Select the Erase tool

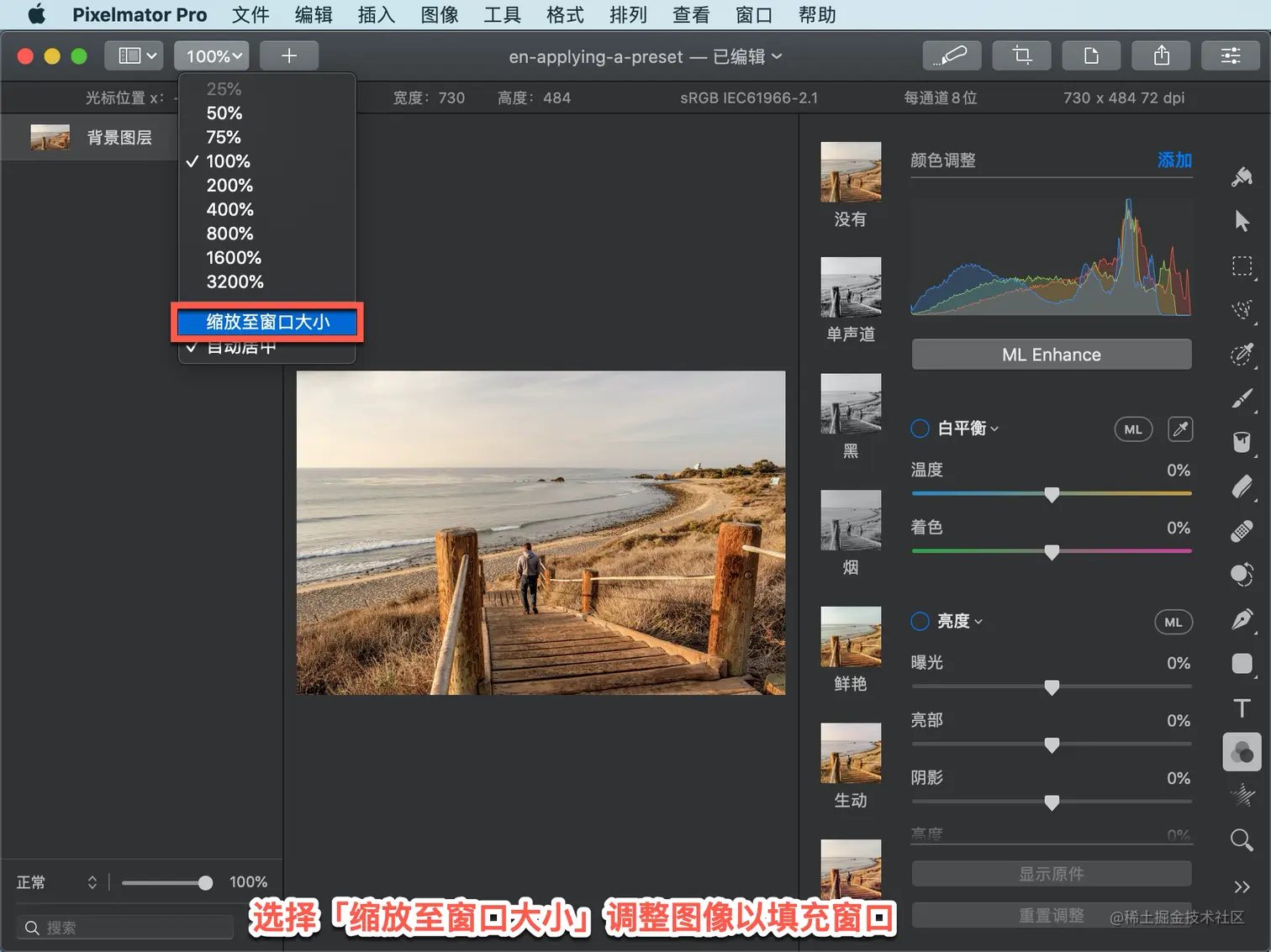tap(1242, 487)
